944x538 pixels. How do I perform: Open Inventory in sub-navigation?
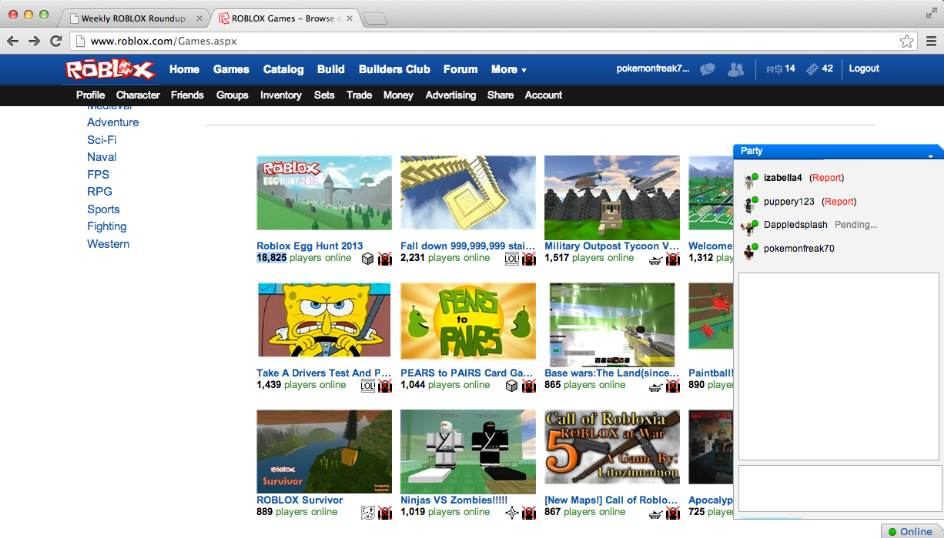pyautogui.click(x=281, y=95)
